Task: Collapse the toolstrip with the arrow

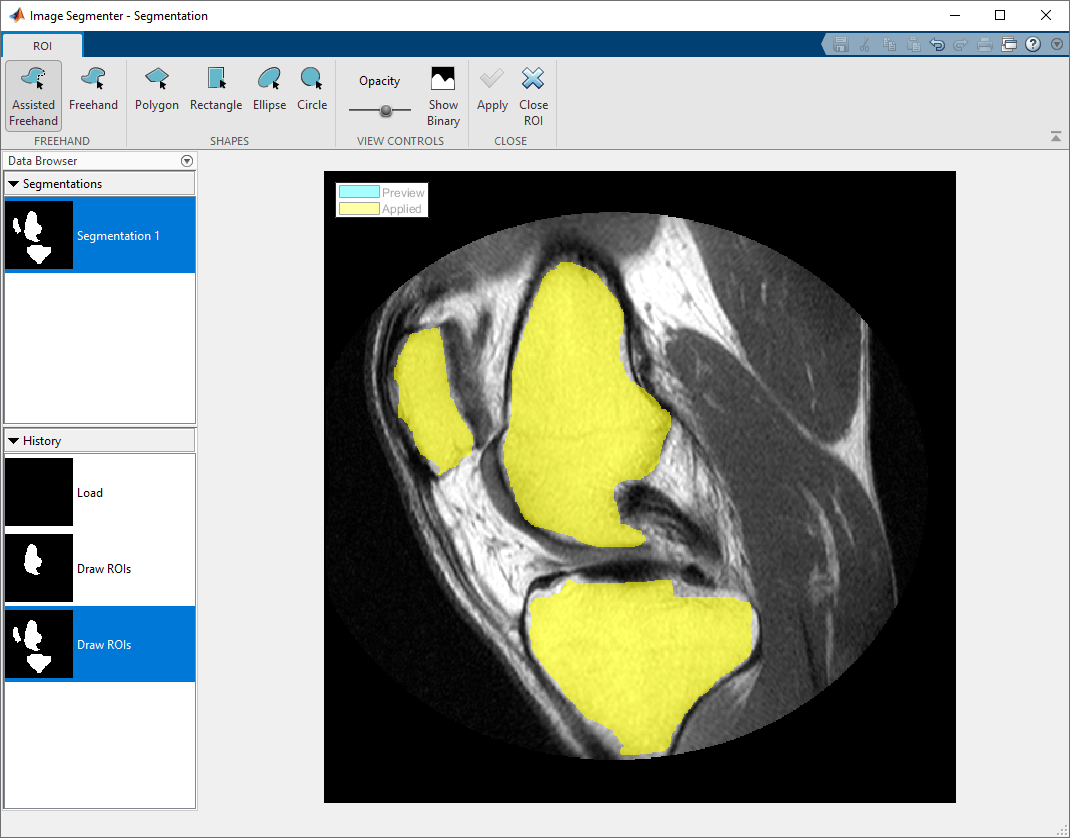Action: point(1056,136)
